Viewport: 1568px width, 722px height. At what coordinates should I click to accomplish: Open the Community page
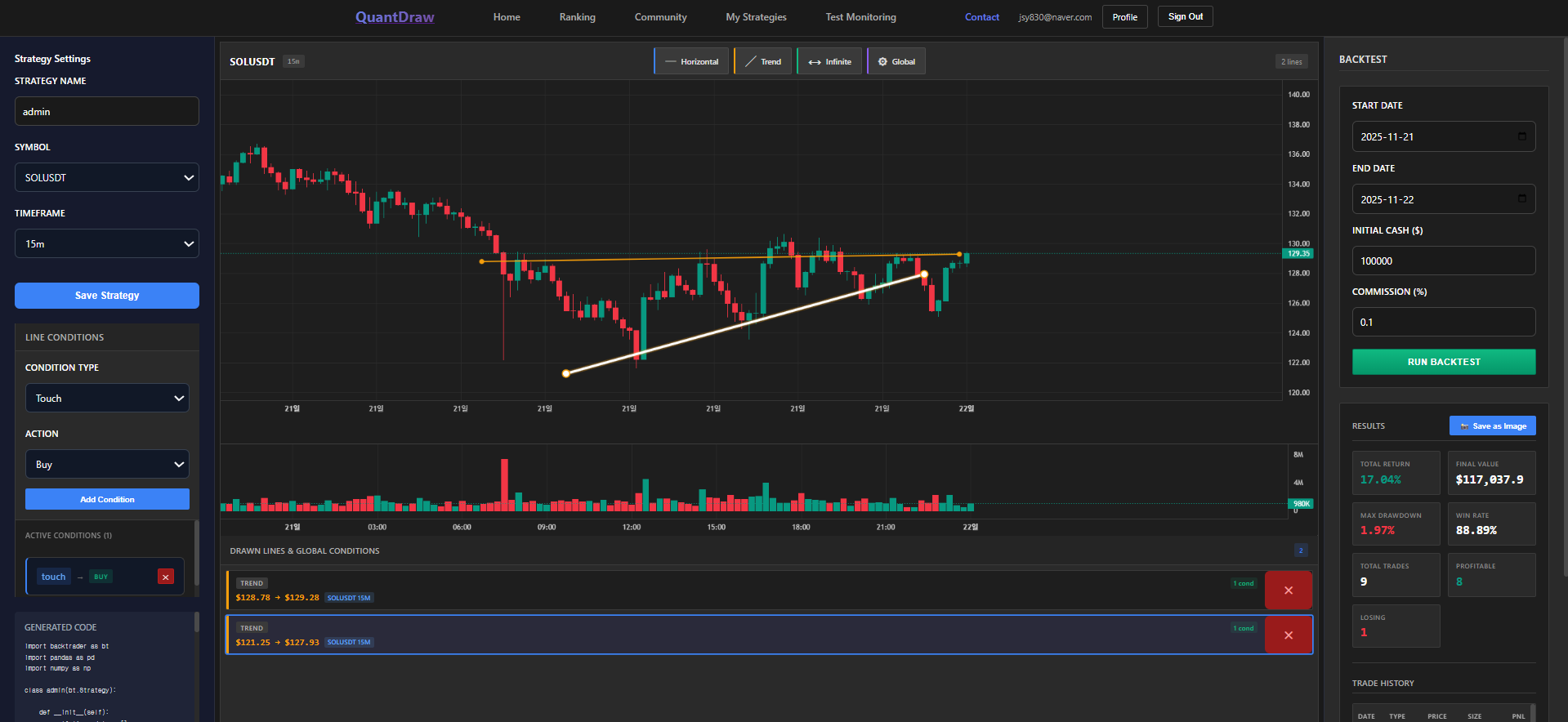pyautogui.click(x=660, y=17)
